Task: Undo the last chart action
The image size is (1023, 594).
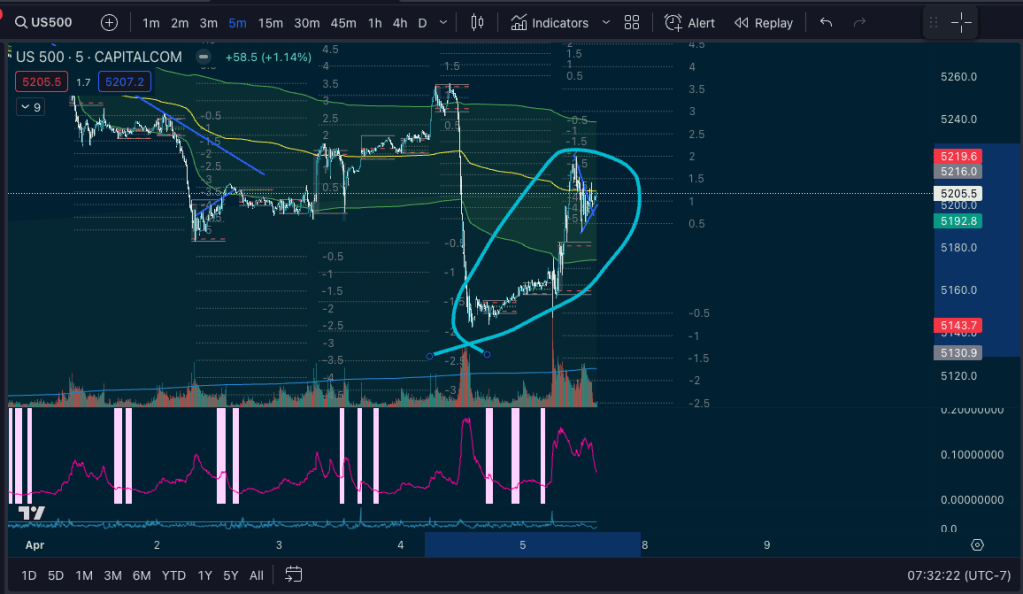Action: pyautogui.click(x=825, y=22)
